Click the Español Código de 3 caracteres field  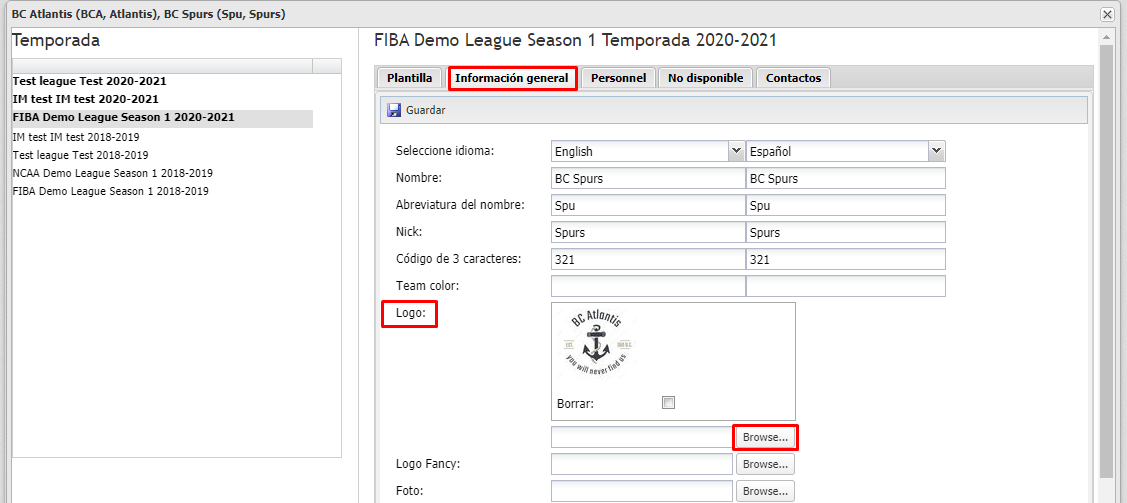click(x=846, y=259)
